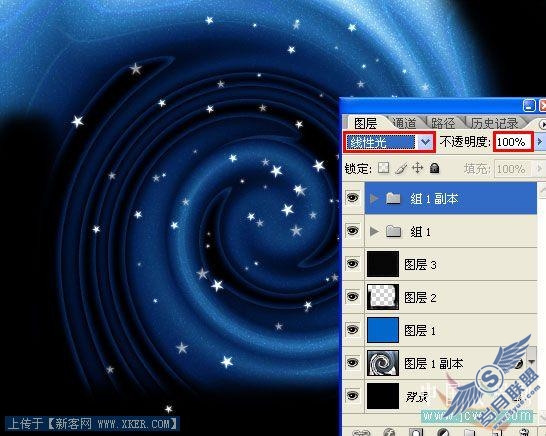Click the lock transparent pixels icon
Viewport: 546px width, 436px height.
tap(384, 168)
